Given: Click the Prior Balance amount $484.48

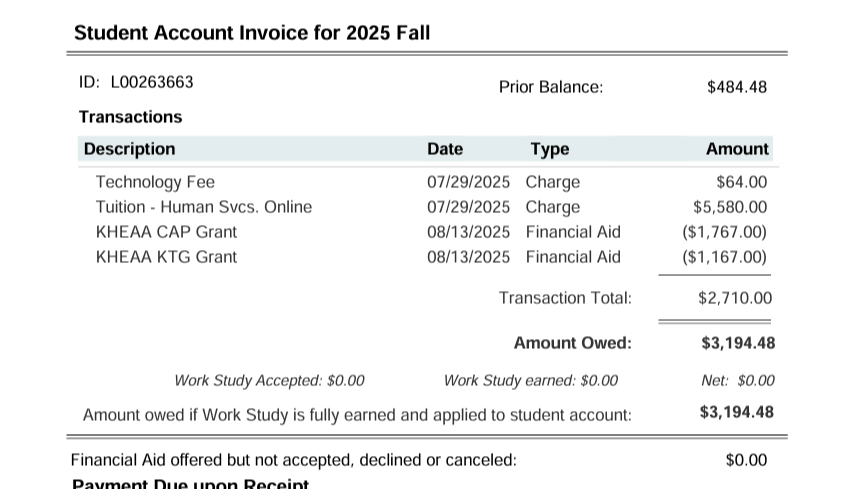Looking at the screenshot, I should (x=736, y=87).
